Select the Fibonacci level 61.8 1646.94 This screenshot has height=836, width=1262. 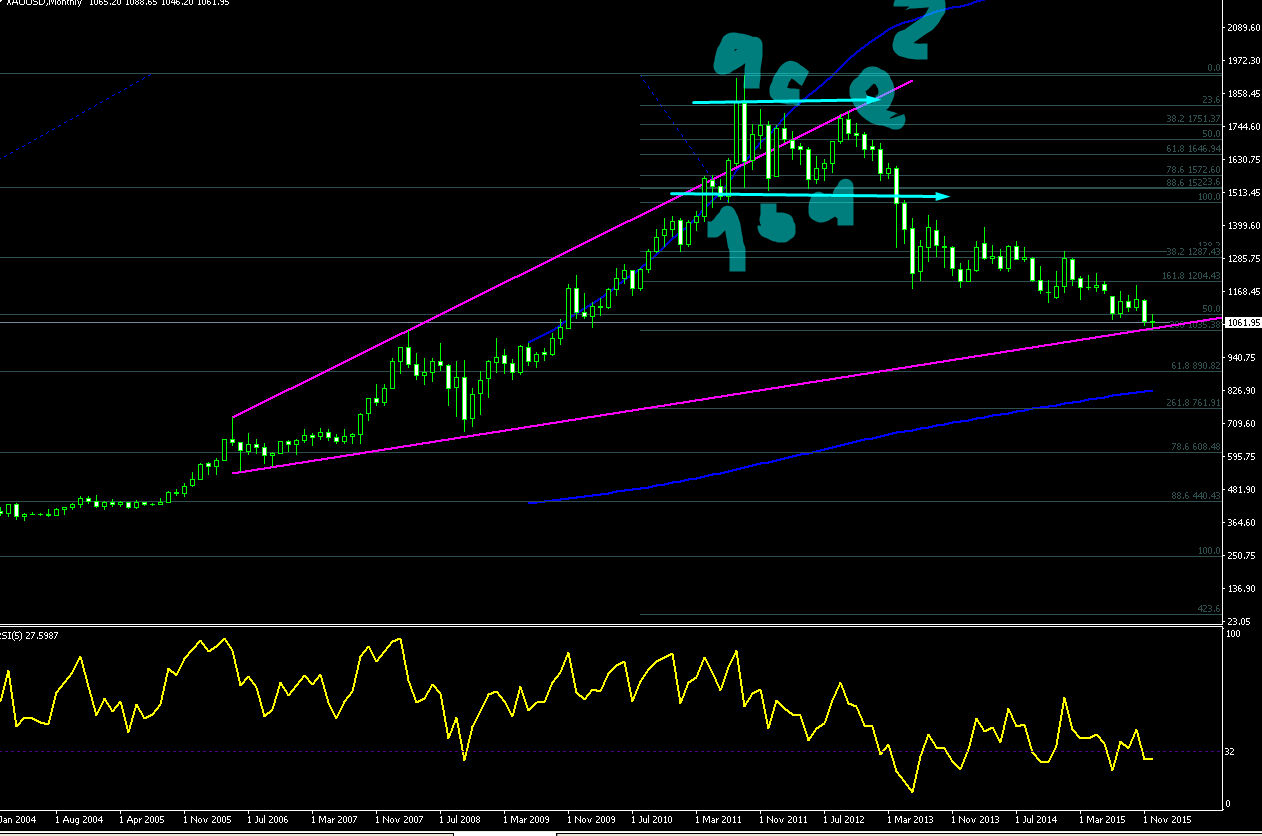click(1195, 148)
